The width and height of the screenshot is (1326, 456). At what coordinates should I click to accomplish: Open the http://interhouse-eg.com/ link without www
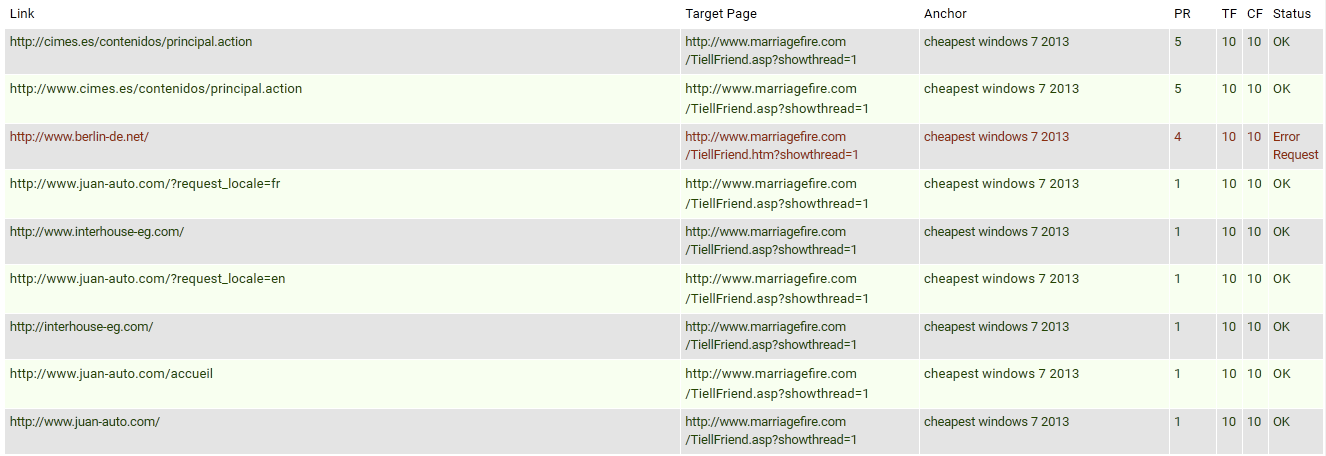pyautogui.click(x=81, y=327)
